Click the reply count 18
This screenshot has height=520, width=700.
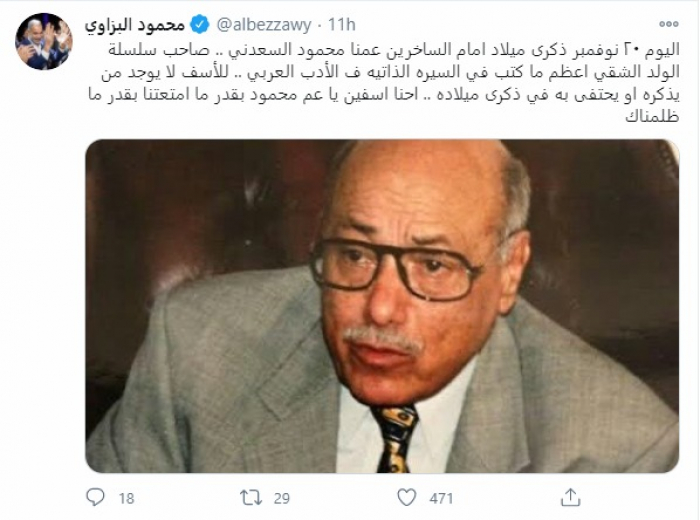click(127, 498)
